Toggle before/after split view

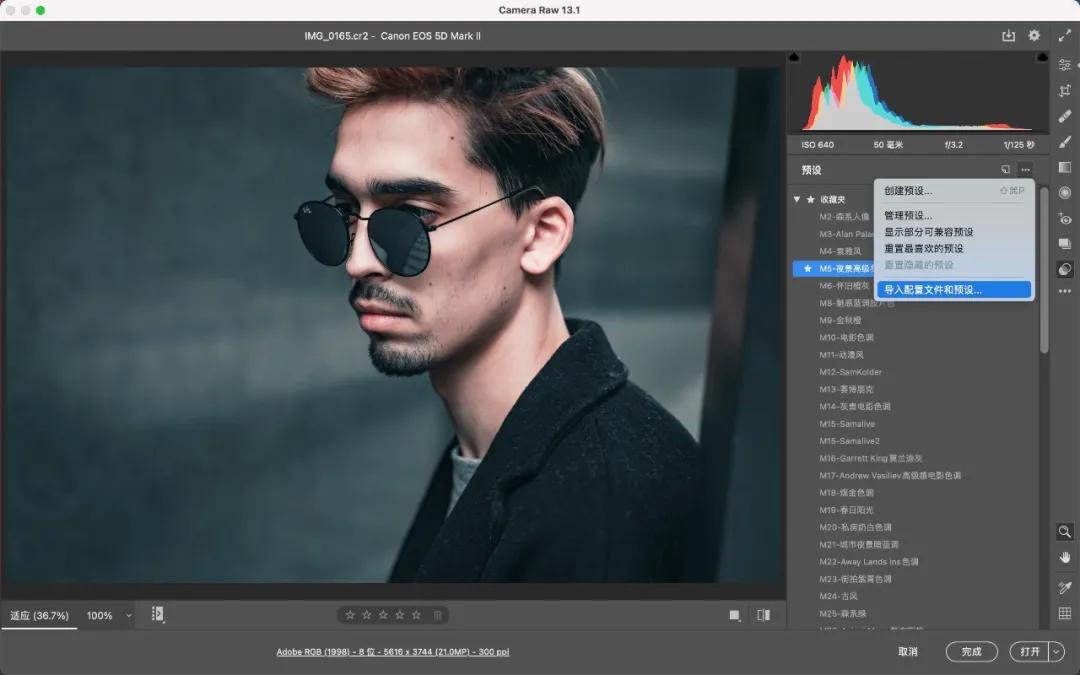pos(764,615)
